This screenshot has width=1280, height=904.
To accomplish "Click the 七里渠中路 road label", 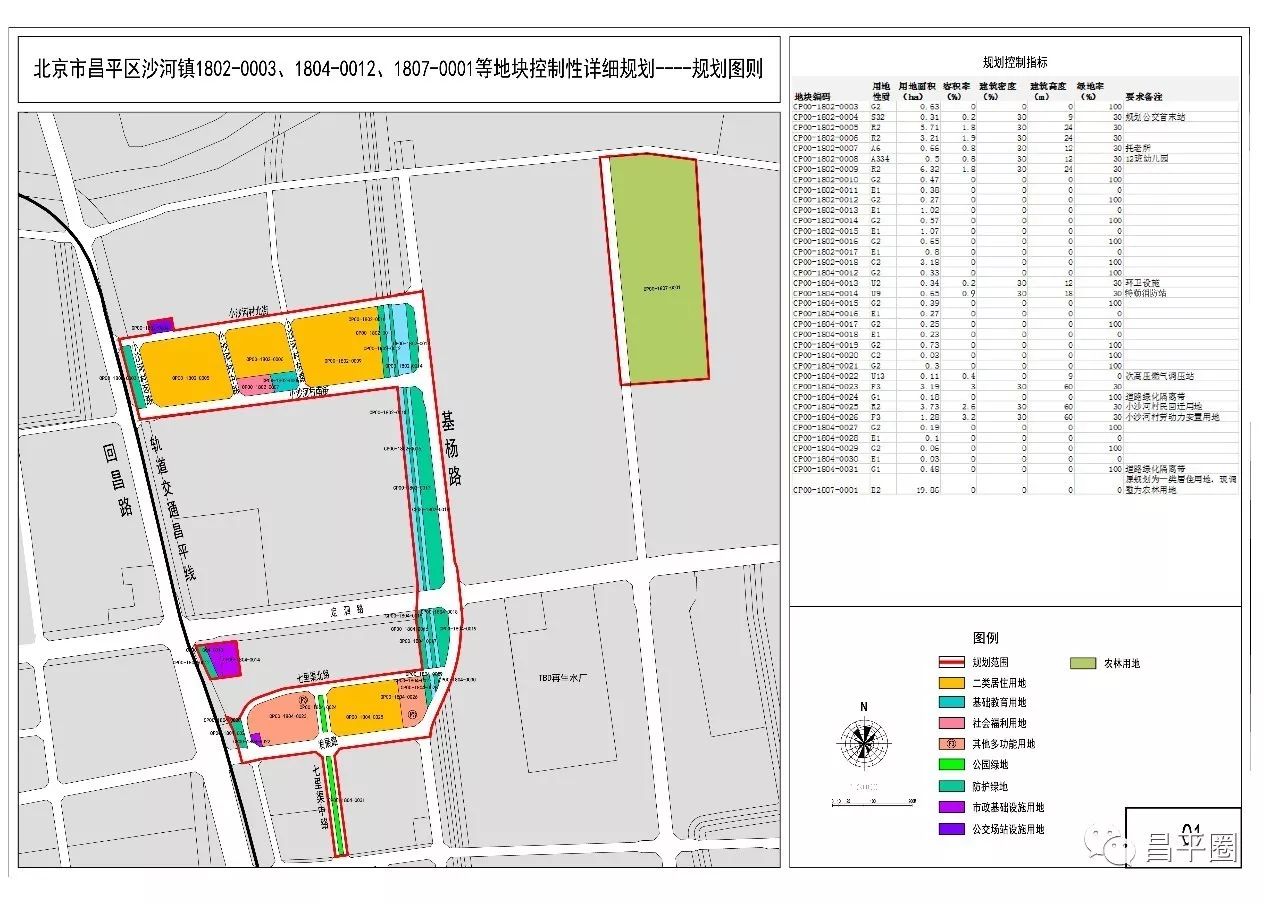I will 322,797.
